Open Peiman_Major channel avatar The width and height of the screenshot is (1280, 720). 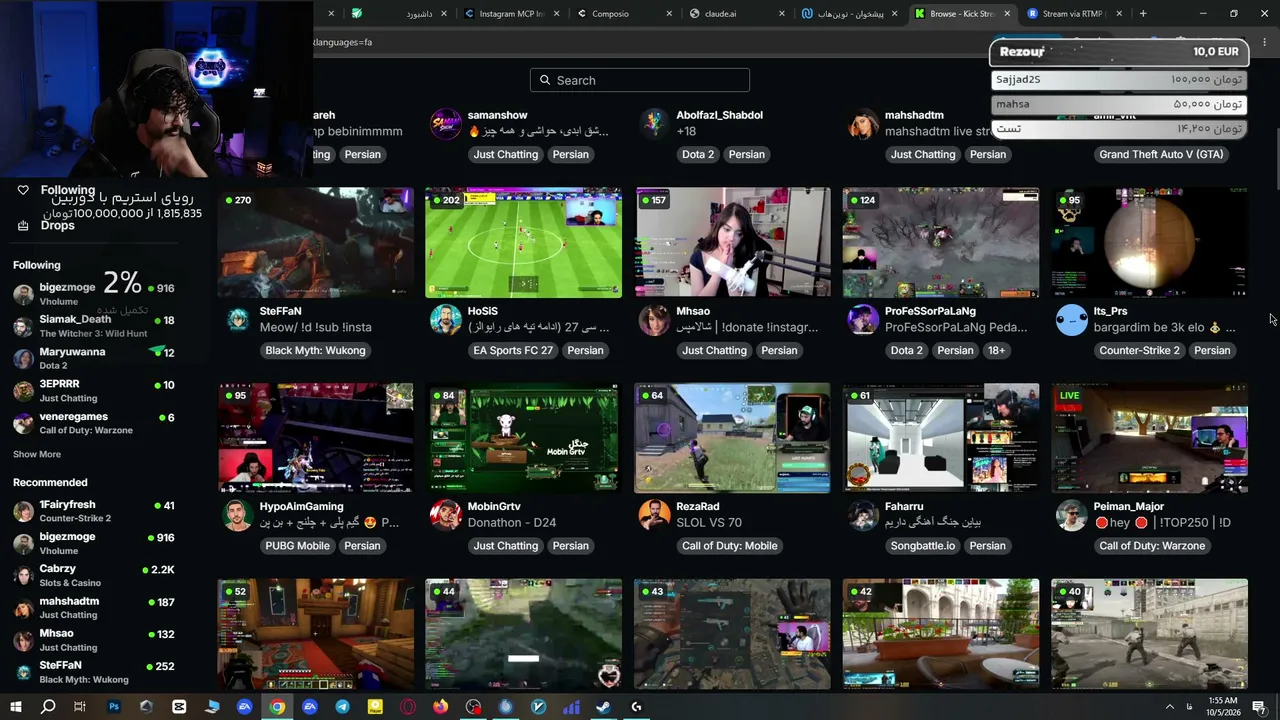(1071, 515)
